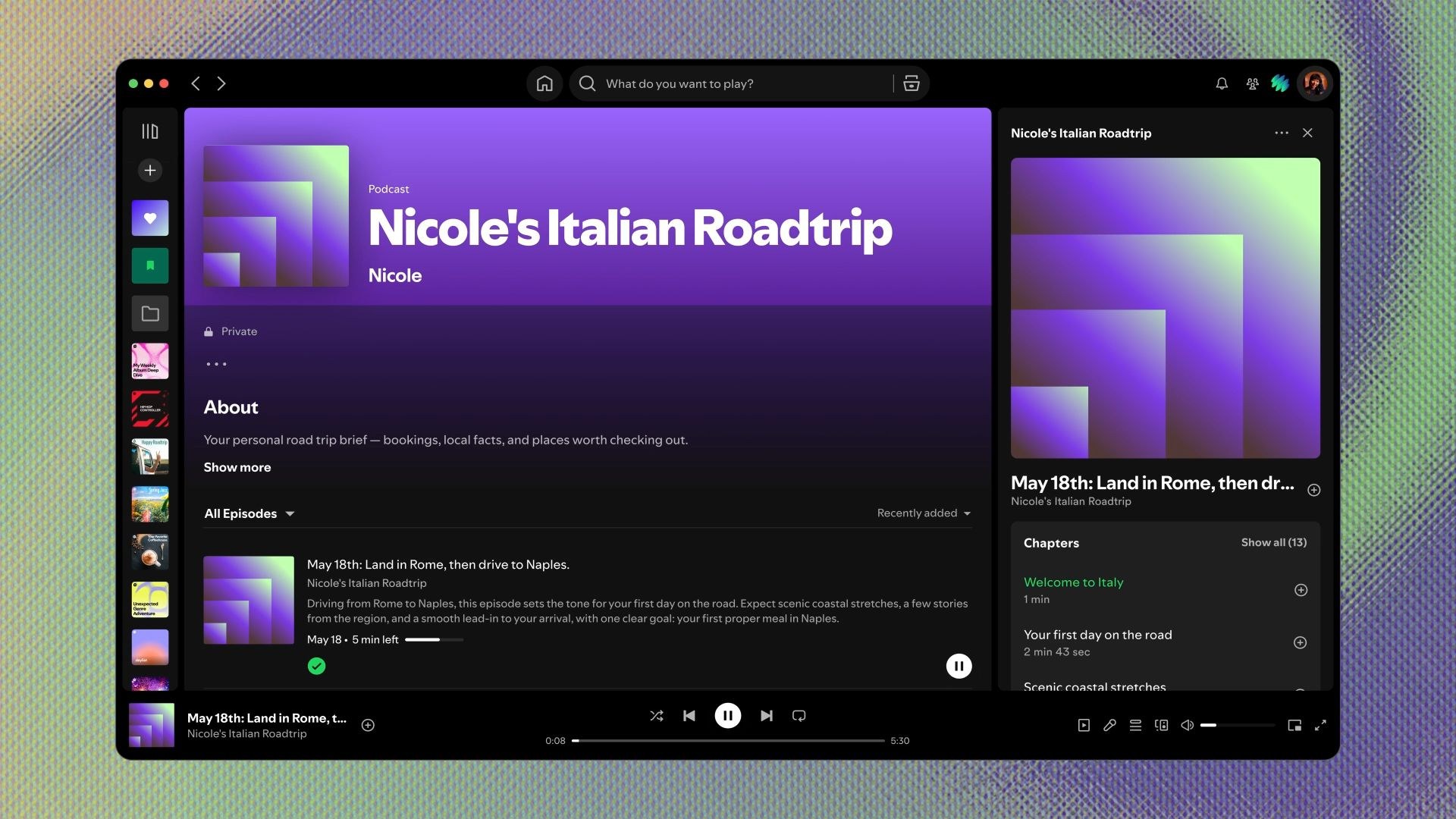
Task: Open the Home button
Action: [544, 83]
